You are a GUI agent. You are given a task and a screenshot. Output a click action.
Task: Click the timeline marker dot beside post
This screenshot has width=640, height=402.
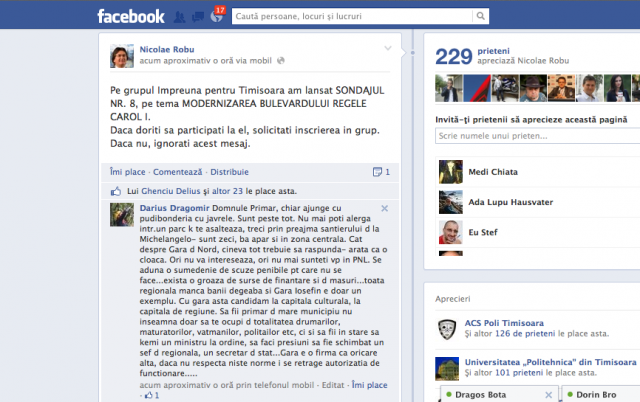[413, 53]
